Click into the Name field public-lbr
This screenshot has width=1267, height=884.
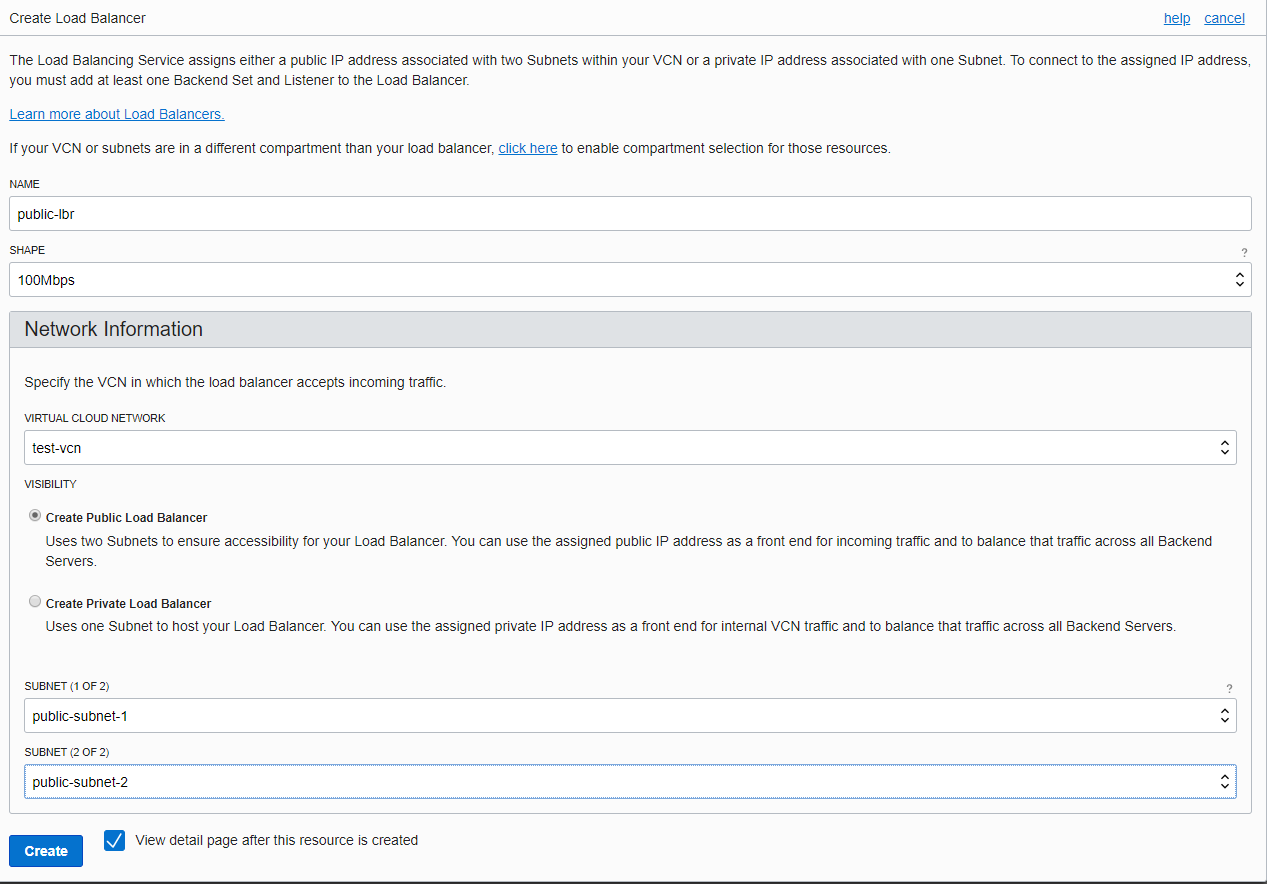[x=630, y=214]
